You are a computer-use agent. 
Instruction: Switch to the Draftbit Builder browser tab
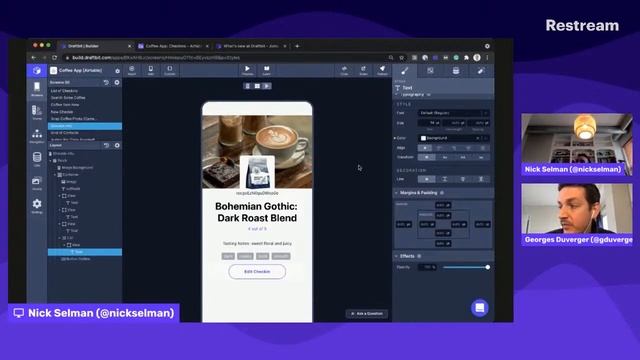click(96, 46)
